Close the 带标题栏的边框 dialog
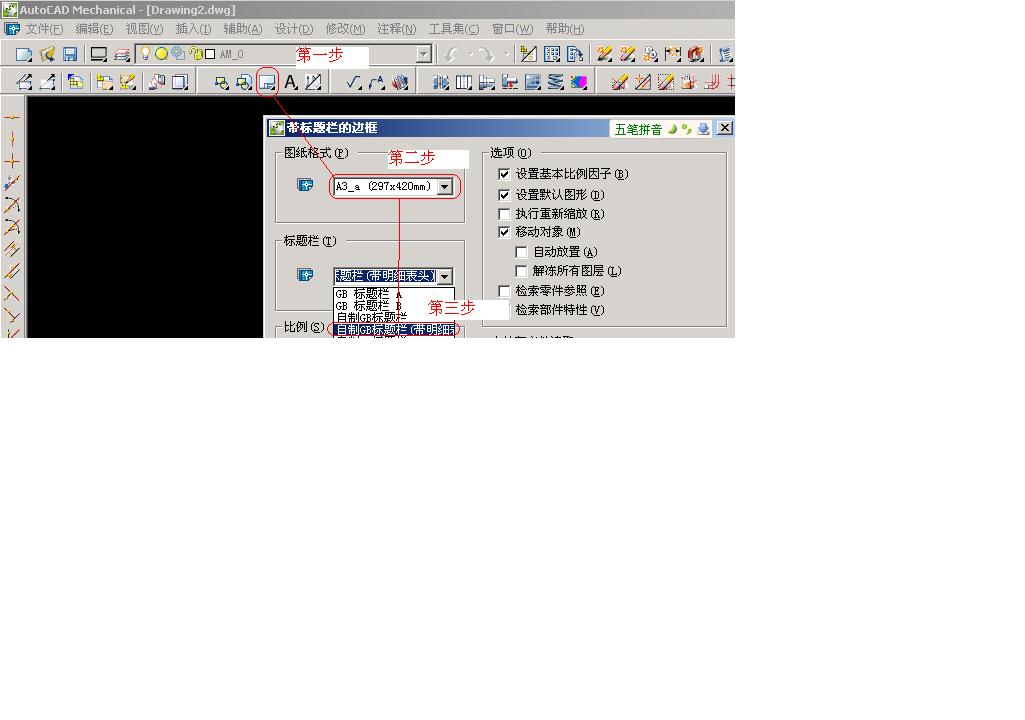The width and height of the screenshot is (1025, 720). coord(725,128)
